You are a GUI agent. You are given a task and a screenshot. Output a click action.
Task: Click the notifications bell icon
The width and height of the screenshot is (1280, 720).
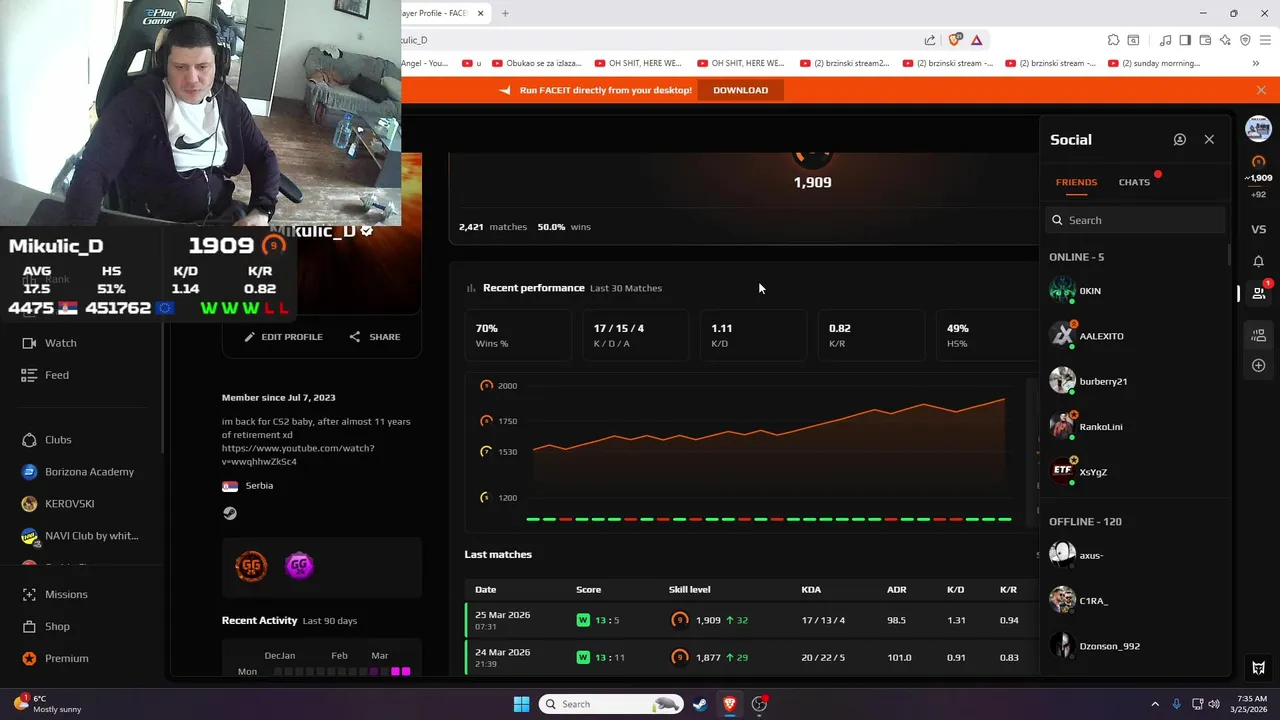coord(1259,261)
